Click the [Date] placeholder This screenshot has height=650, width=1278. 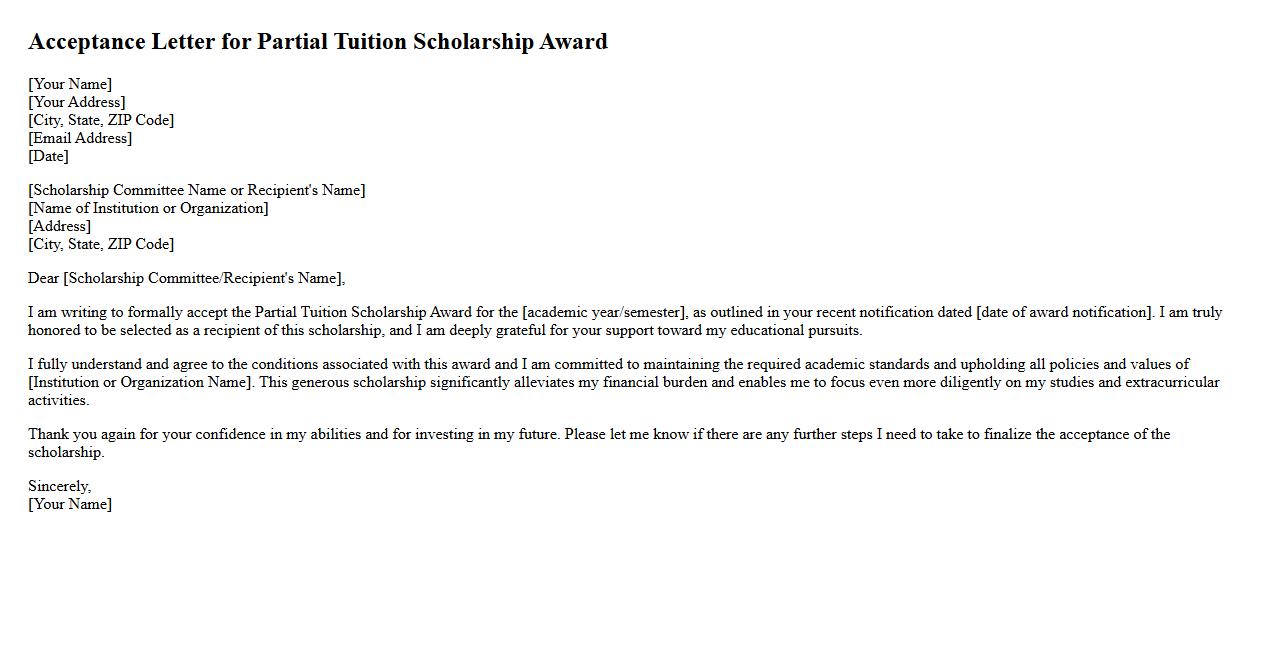point(48,156)
